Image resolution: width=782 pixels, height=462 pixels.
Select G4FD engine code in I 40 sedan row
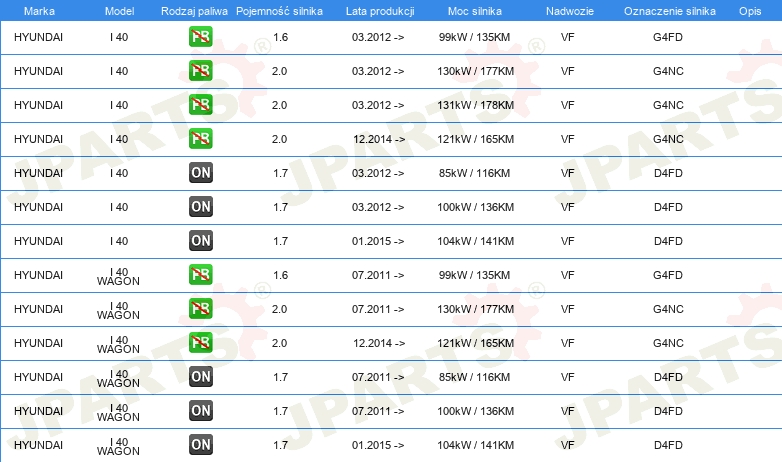pyautogui.click(x=668, y=37)
